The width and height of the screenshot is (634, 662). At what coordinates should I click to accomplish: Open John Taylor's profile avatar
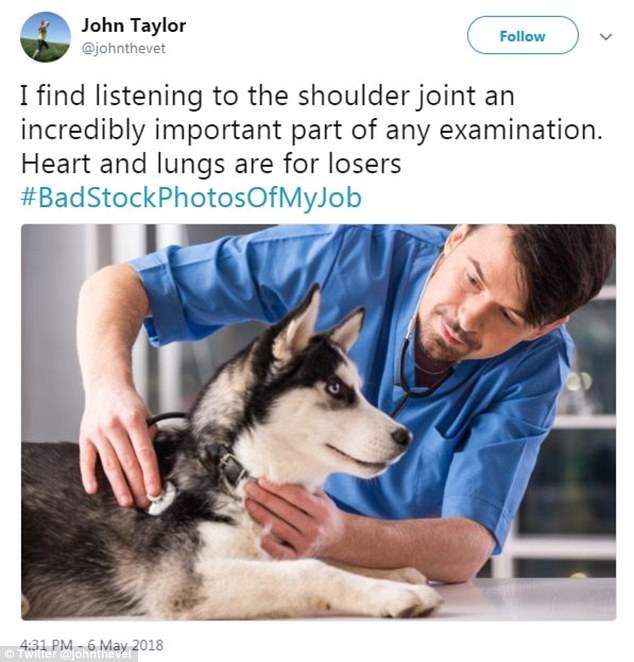tap(46, 37)
